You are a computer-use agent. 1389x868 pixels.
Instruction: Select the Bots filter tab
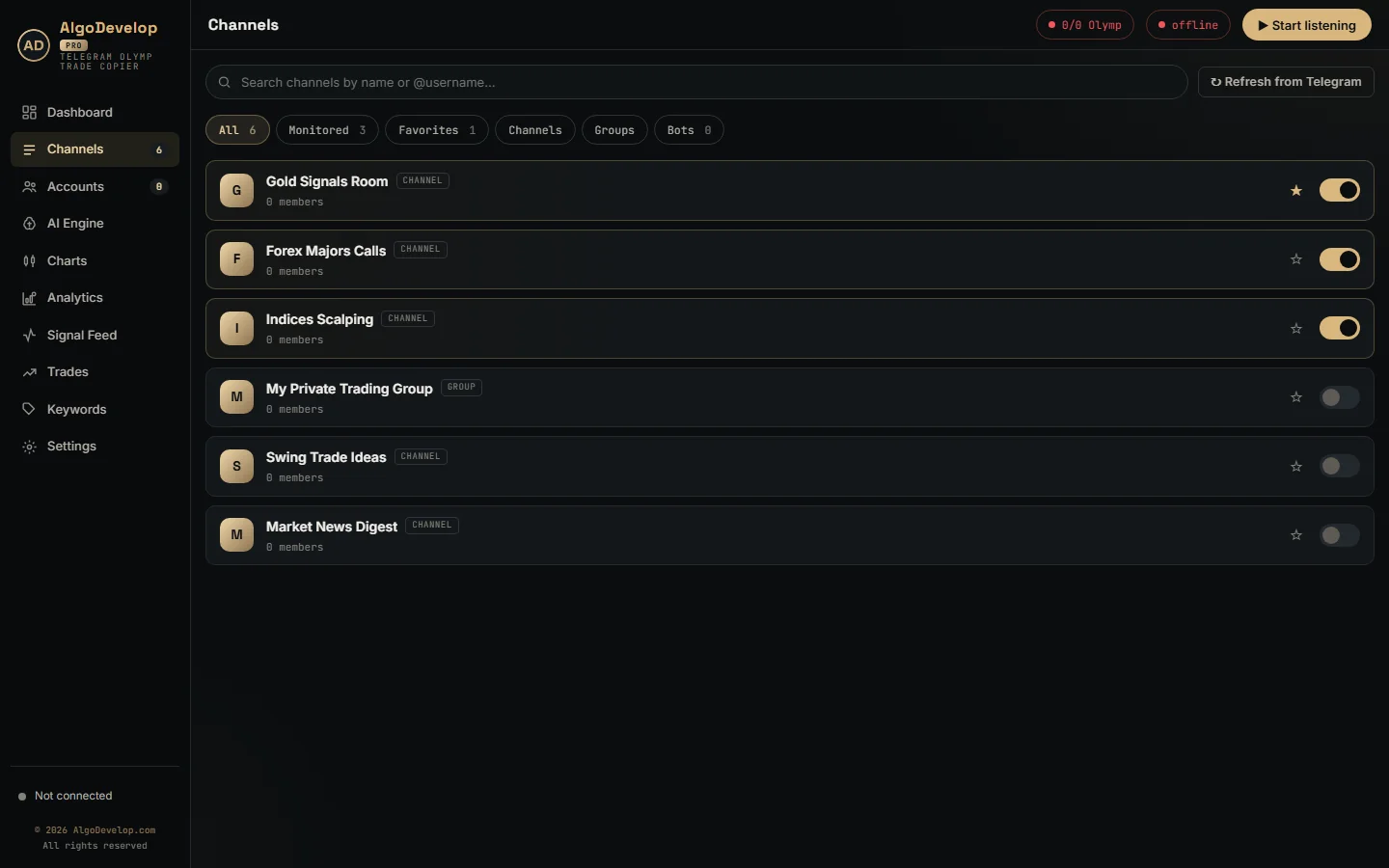coord(689,130)
